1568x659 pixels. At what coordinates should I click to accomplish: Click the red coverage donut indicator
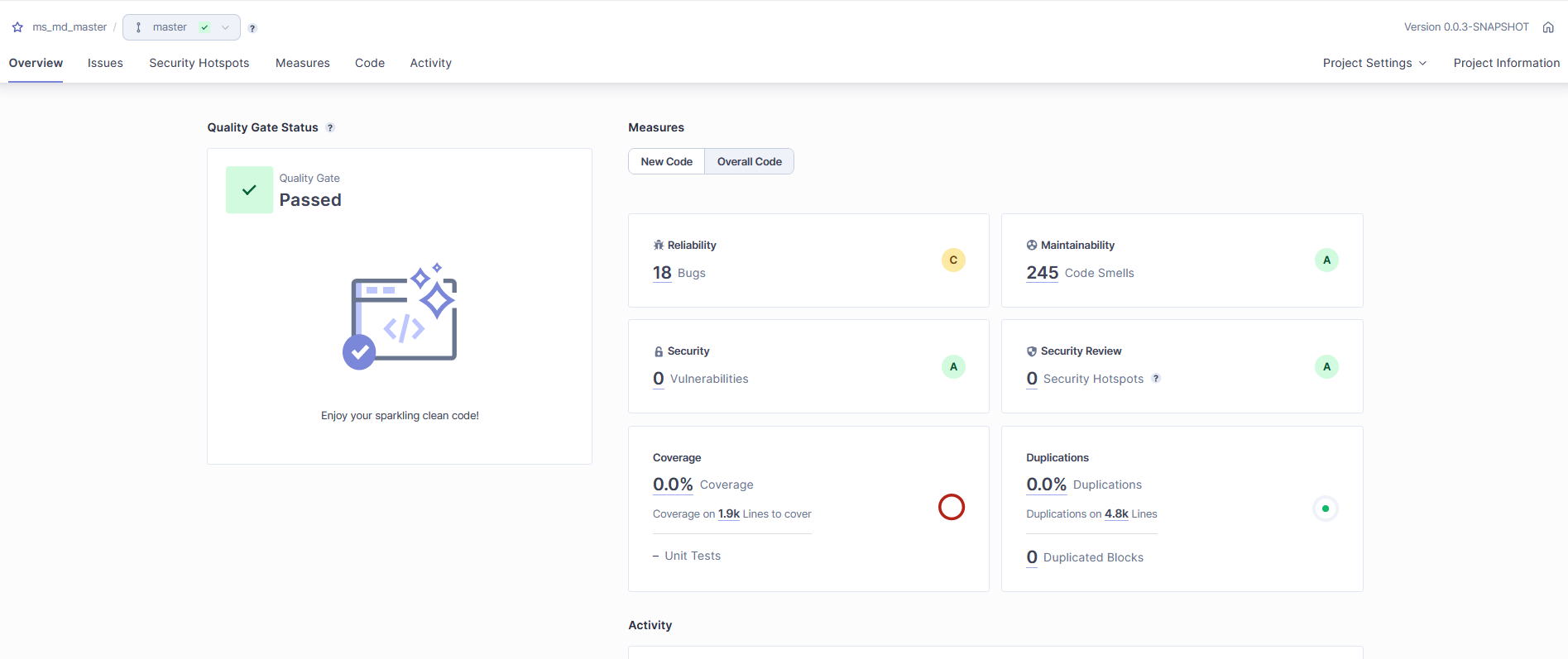(x=952, y=507)
